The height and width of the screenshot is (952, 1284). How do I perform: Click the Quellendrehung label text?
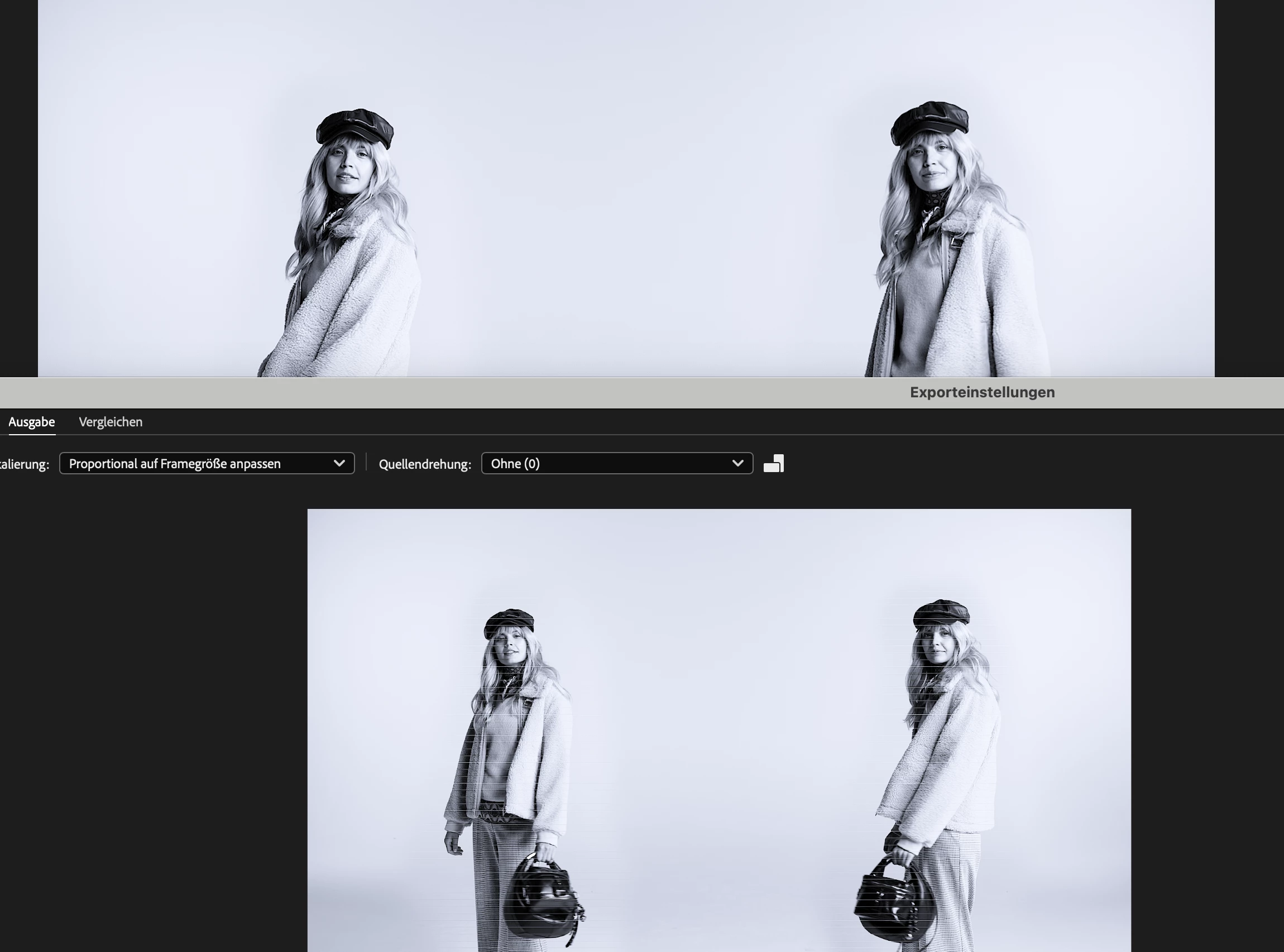point(425,464)
